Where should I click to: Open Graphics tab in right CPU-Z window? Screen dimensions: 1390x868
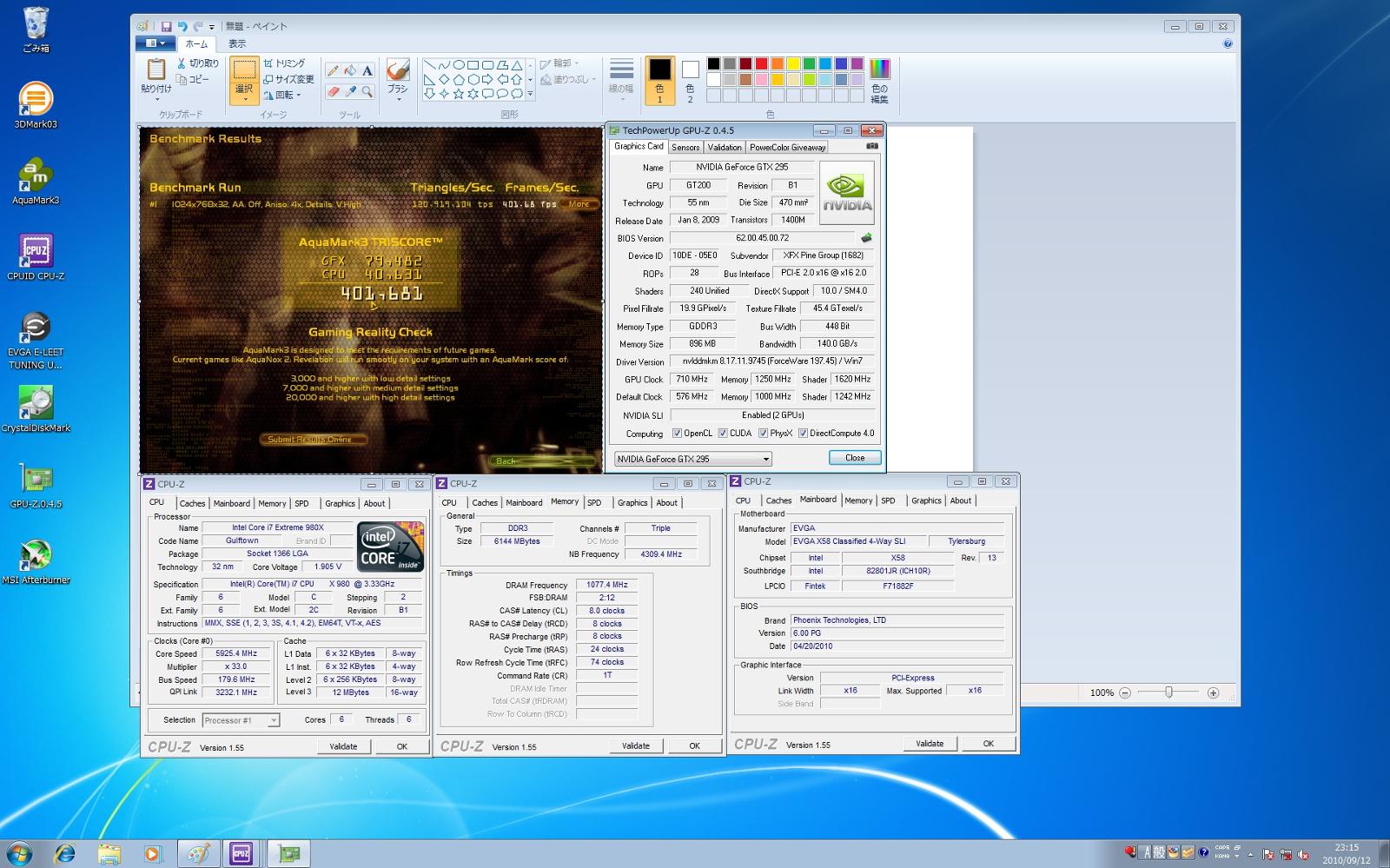click(x=926, y=500)
